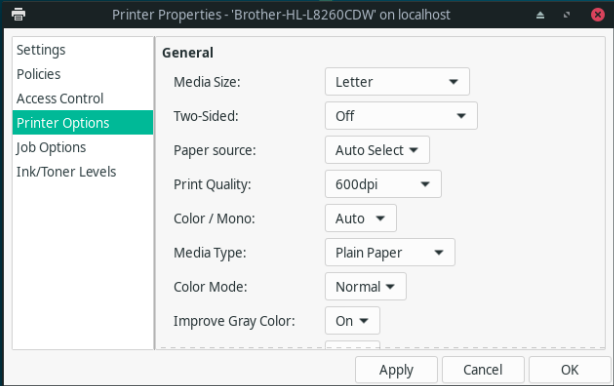This screenshot has width=614, height=386.
Task: Click the keep-above arrow icon in title bar
Action: [540, 15]
